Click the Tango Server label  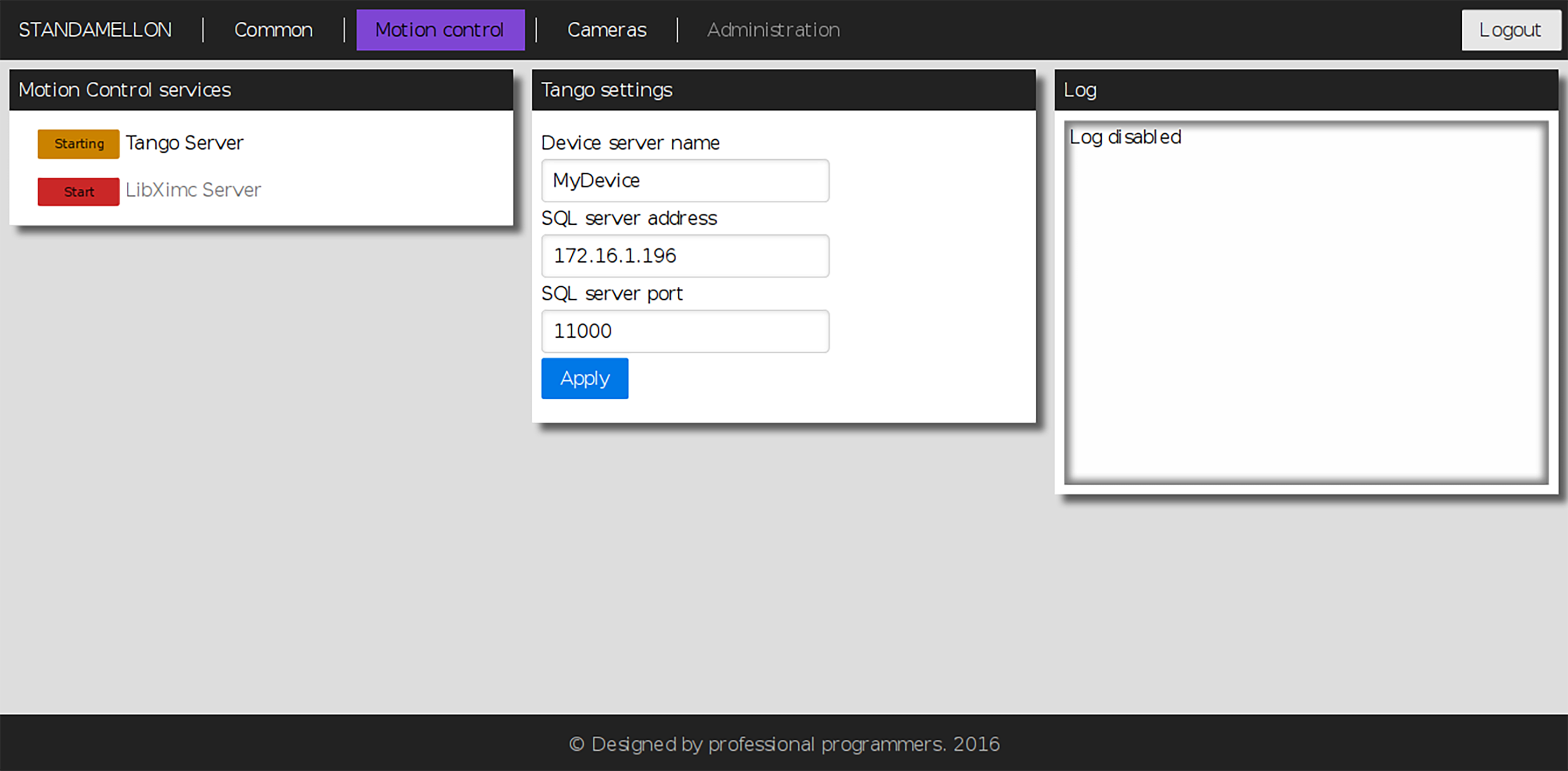point(184,143)
